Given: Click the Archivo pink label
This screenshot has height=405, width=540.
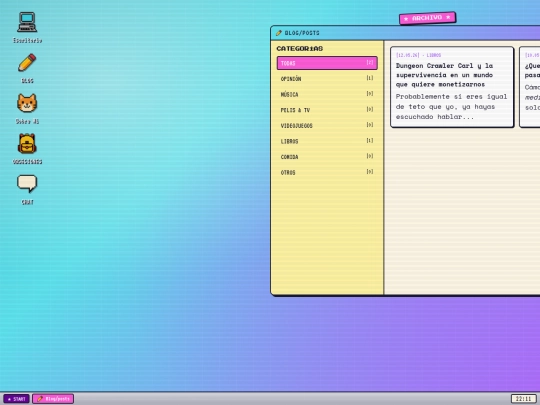Looking at the screenshot, I should pyautogui.click(x=427, y=18).
